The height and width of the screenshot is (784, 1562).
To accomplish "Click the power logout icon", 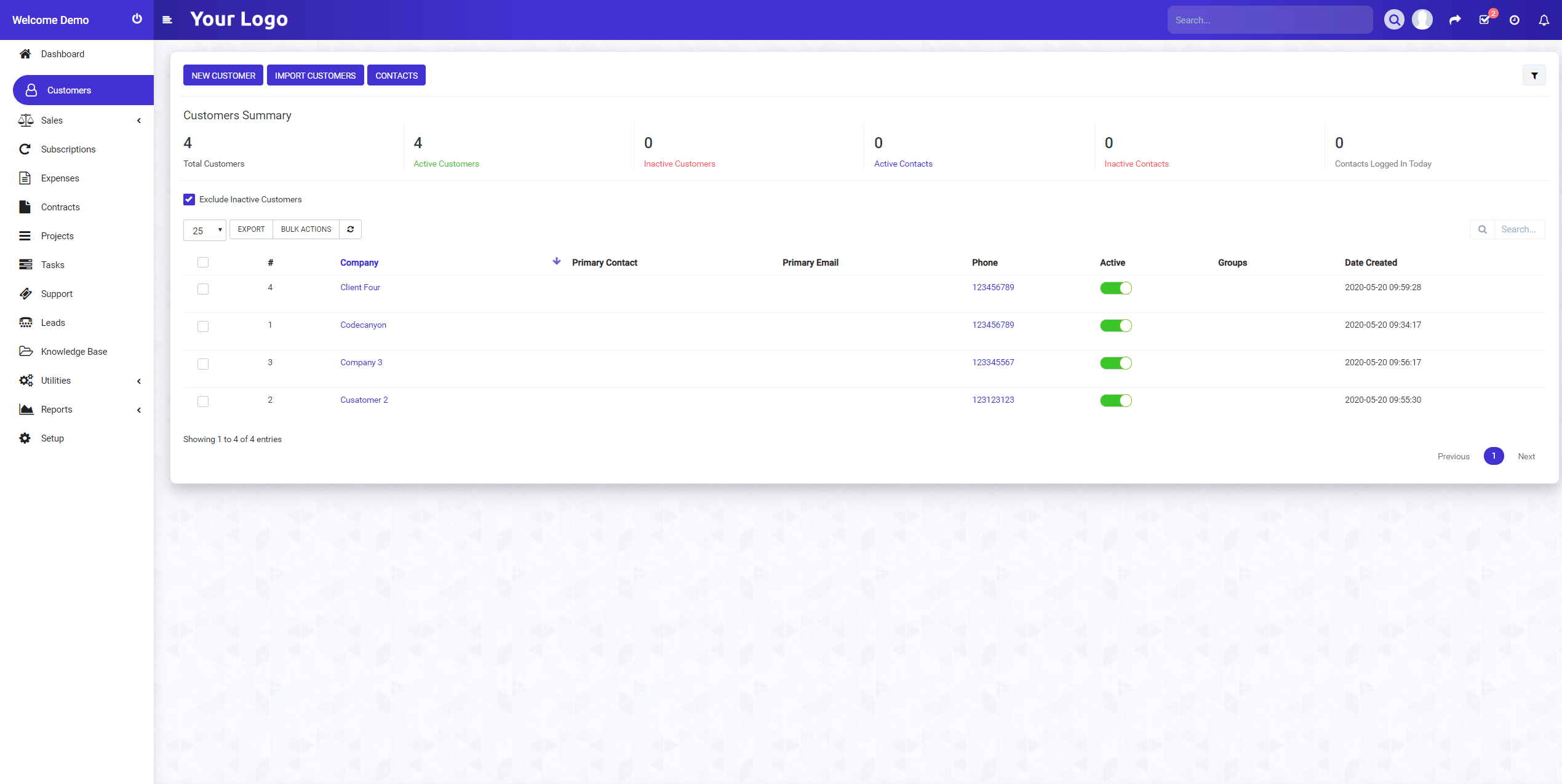I will (x=137, y=19).
